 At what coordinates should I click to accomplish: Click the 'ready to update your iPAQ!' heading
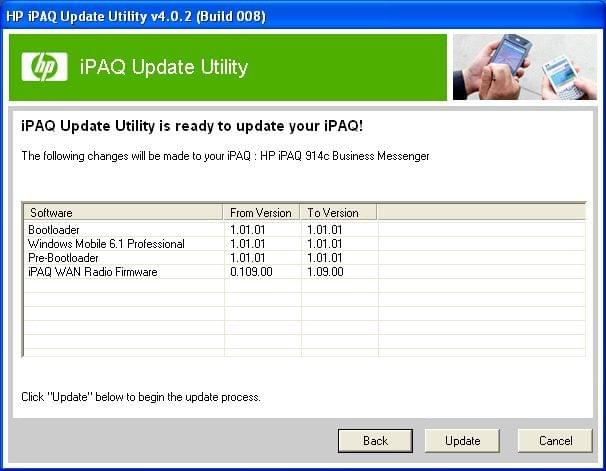(x=192, y=126)
